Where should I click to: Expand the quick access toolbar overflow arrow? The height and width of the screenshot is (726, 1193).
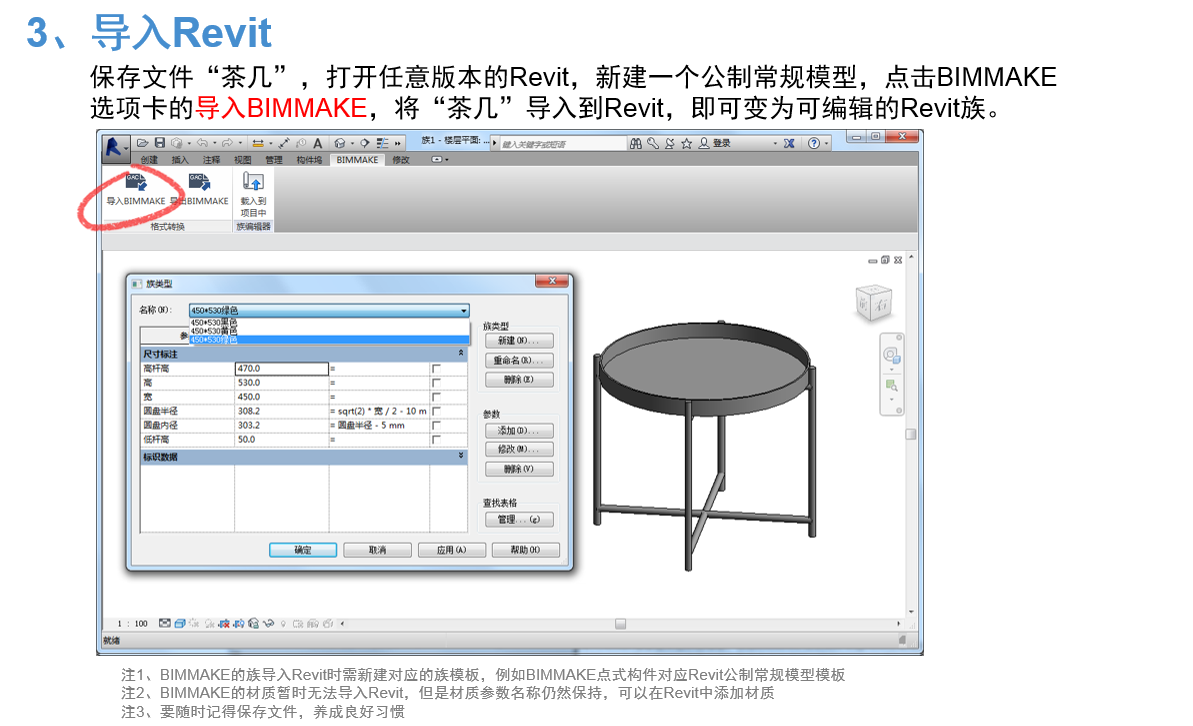(398, 143)
